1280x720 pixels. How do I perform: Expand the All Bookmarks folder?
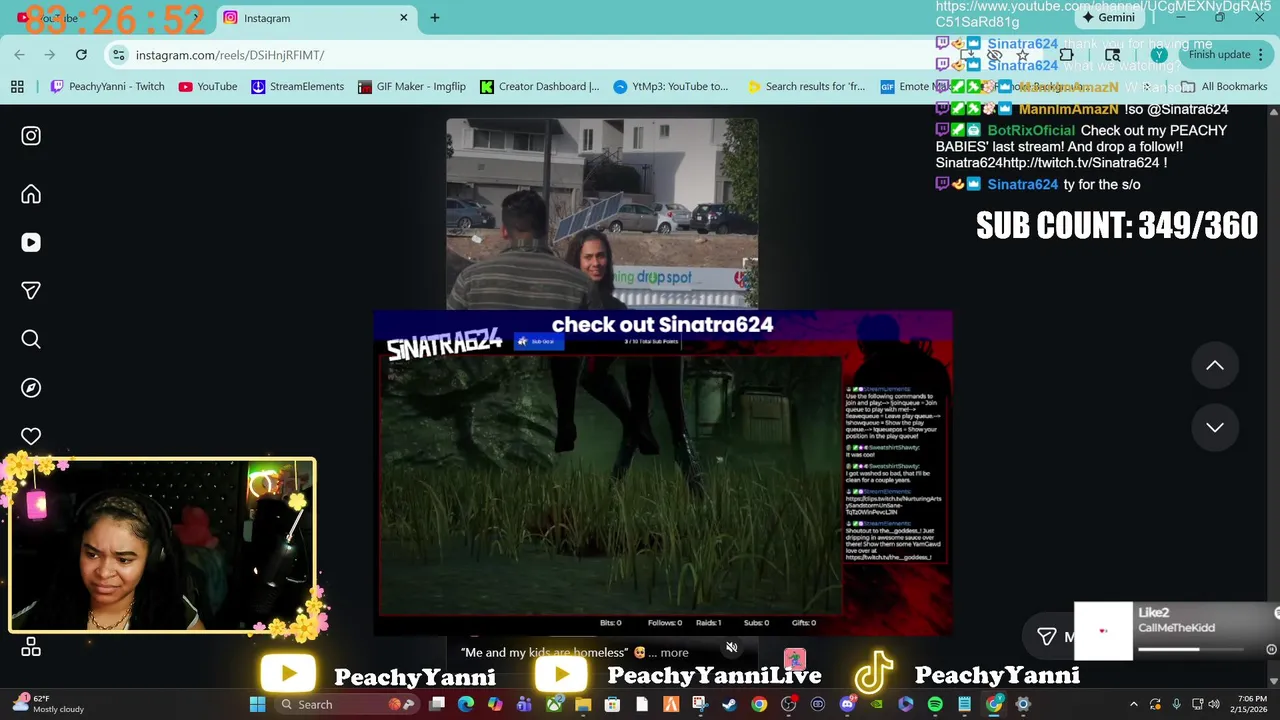click(1224, 87)
